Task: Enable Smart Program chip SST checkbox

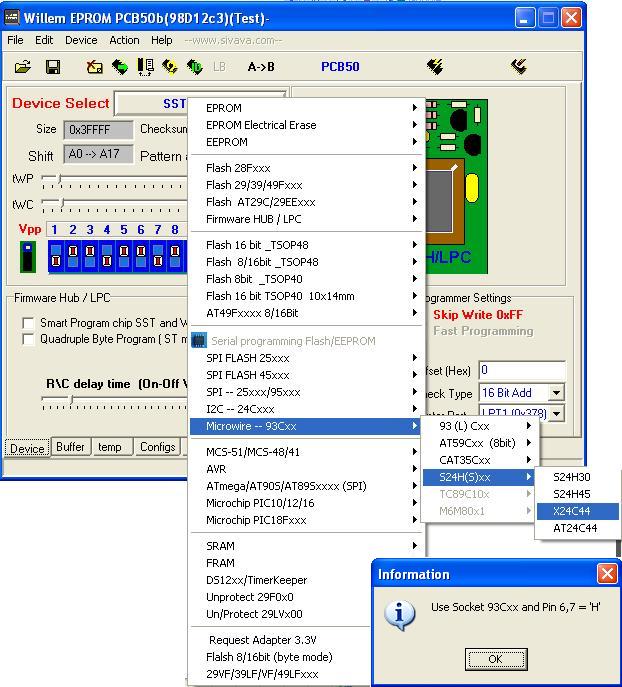Action: point(28,323)
